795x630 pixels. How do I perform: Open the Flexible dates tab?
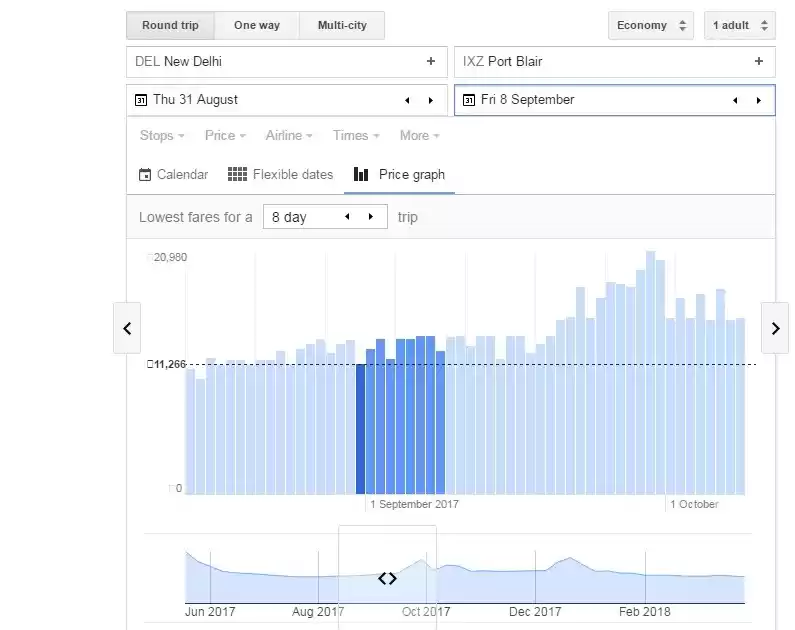(281, 174)
